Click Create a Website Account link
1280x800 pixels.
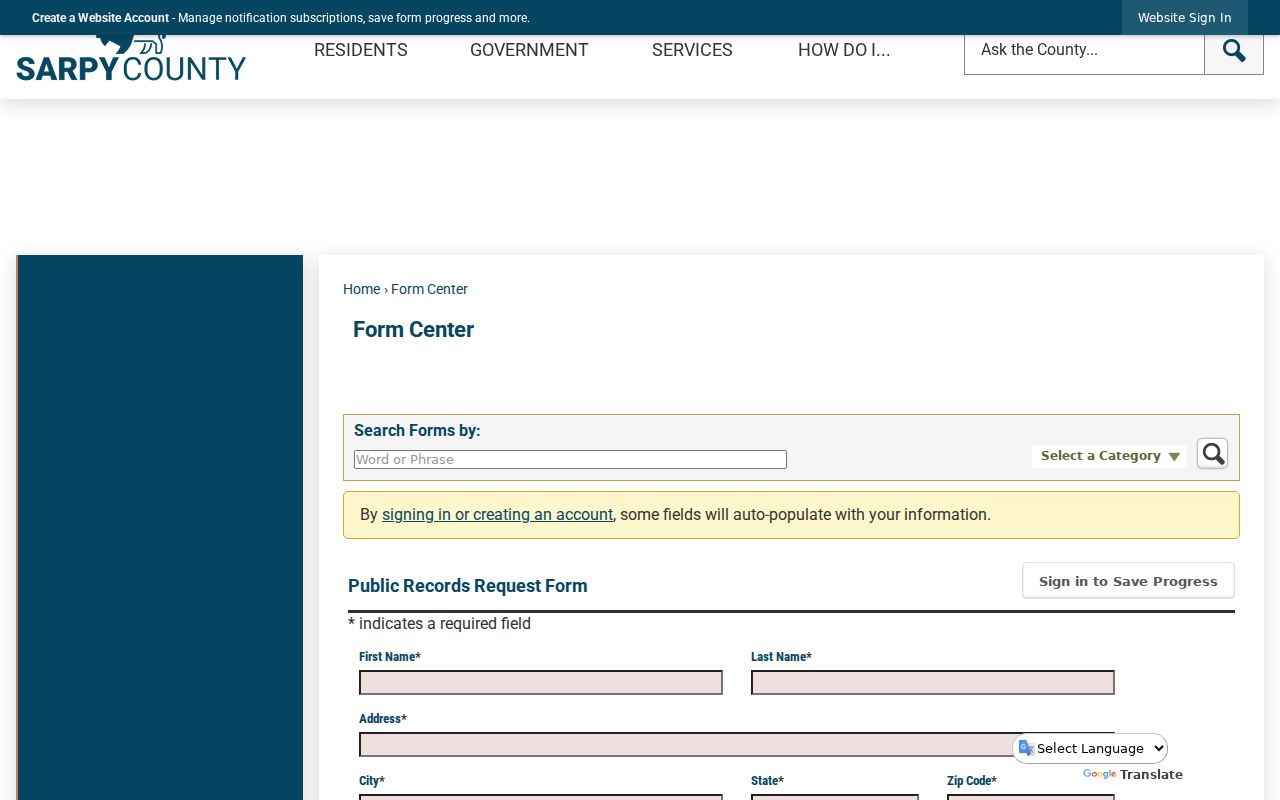tap(100, 18)
